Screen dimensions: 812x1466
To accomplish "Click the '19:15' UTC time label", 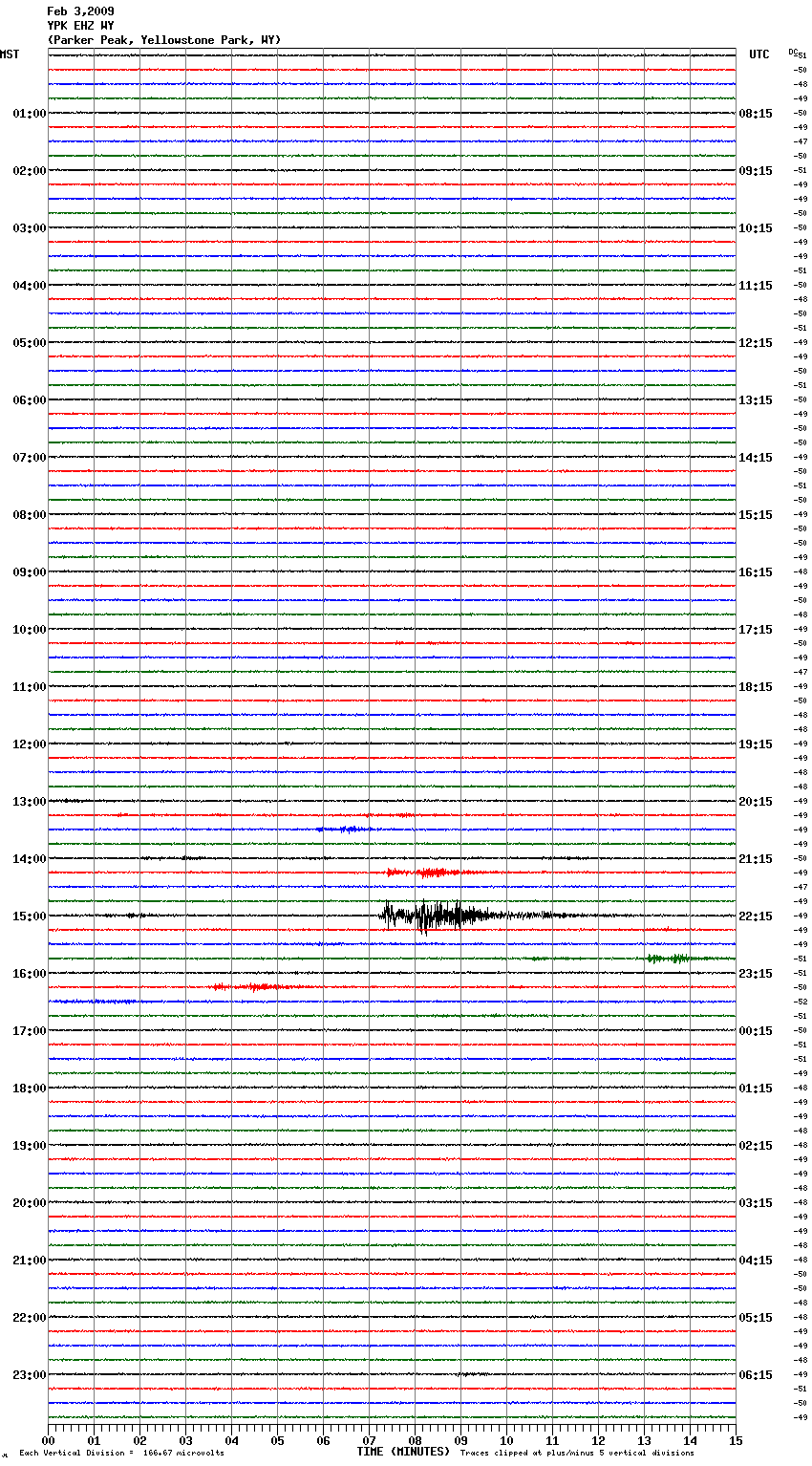I will point(756,744).
